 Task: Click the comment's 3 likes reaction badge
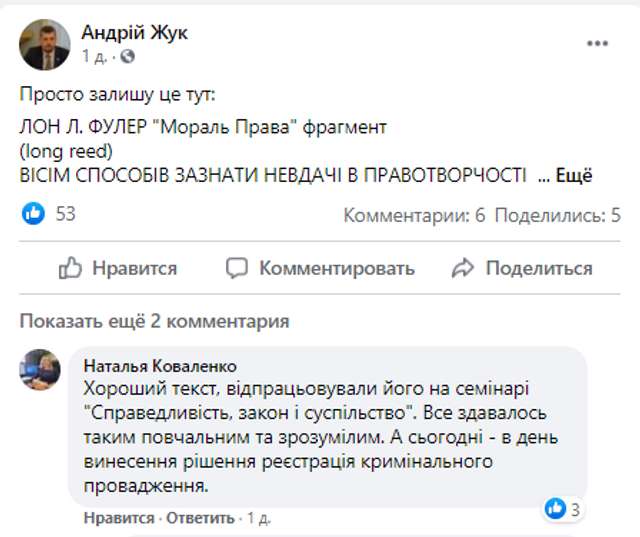pyautogui.click(x=565, y=509)
